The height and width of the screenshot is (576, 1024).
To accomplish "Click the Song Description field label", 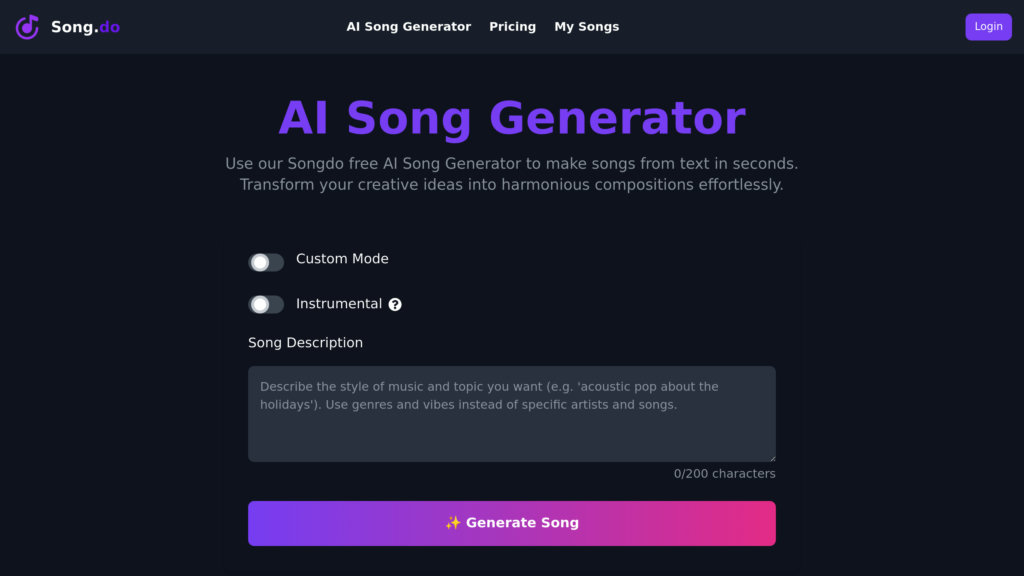I will (305, 343).
